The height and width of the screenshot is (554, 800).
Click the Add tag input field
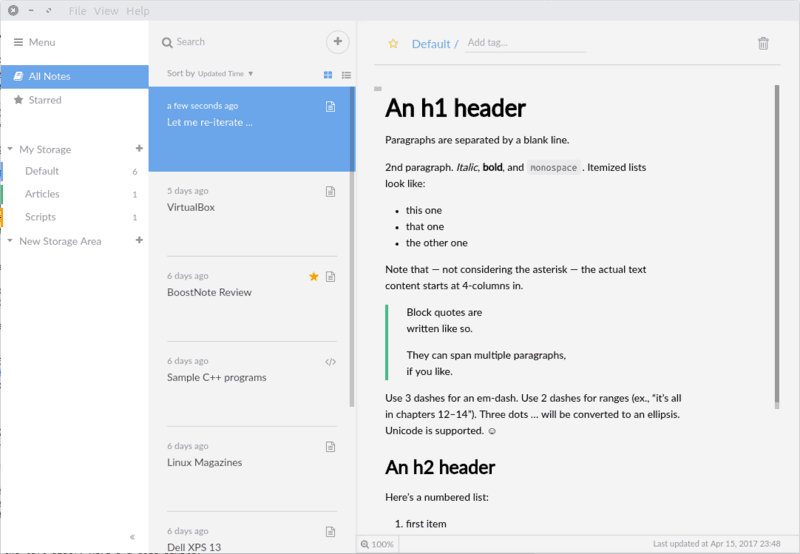[x=525, y=43]
